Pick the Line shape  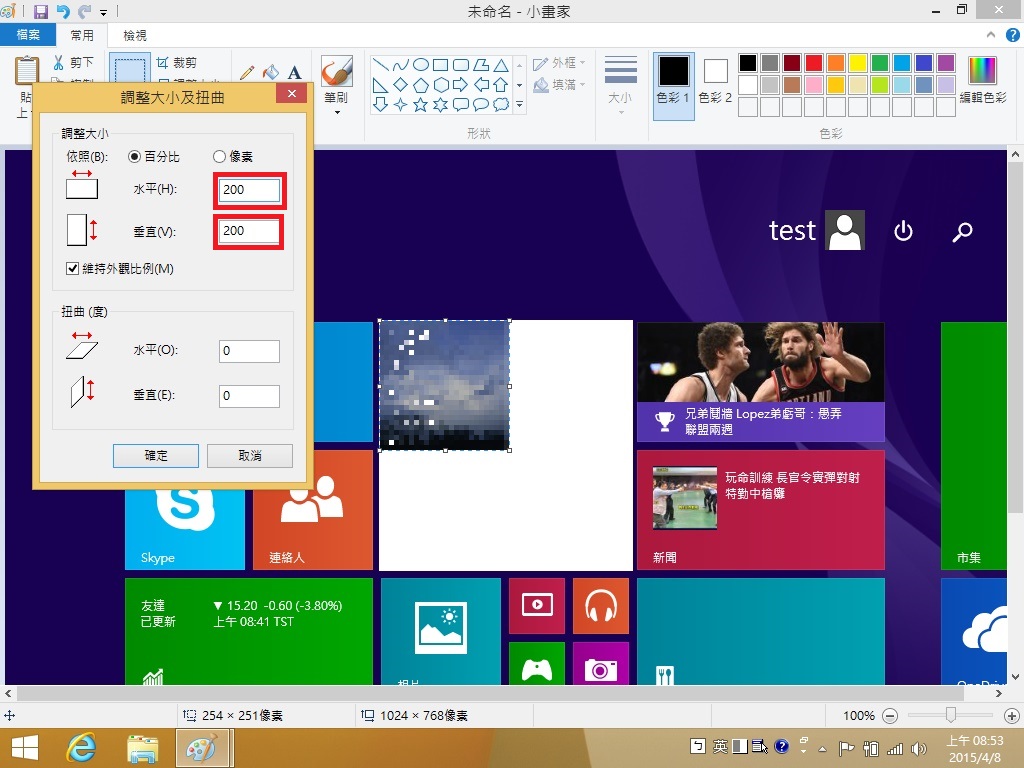(381, 64)
